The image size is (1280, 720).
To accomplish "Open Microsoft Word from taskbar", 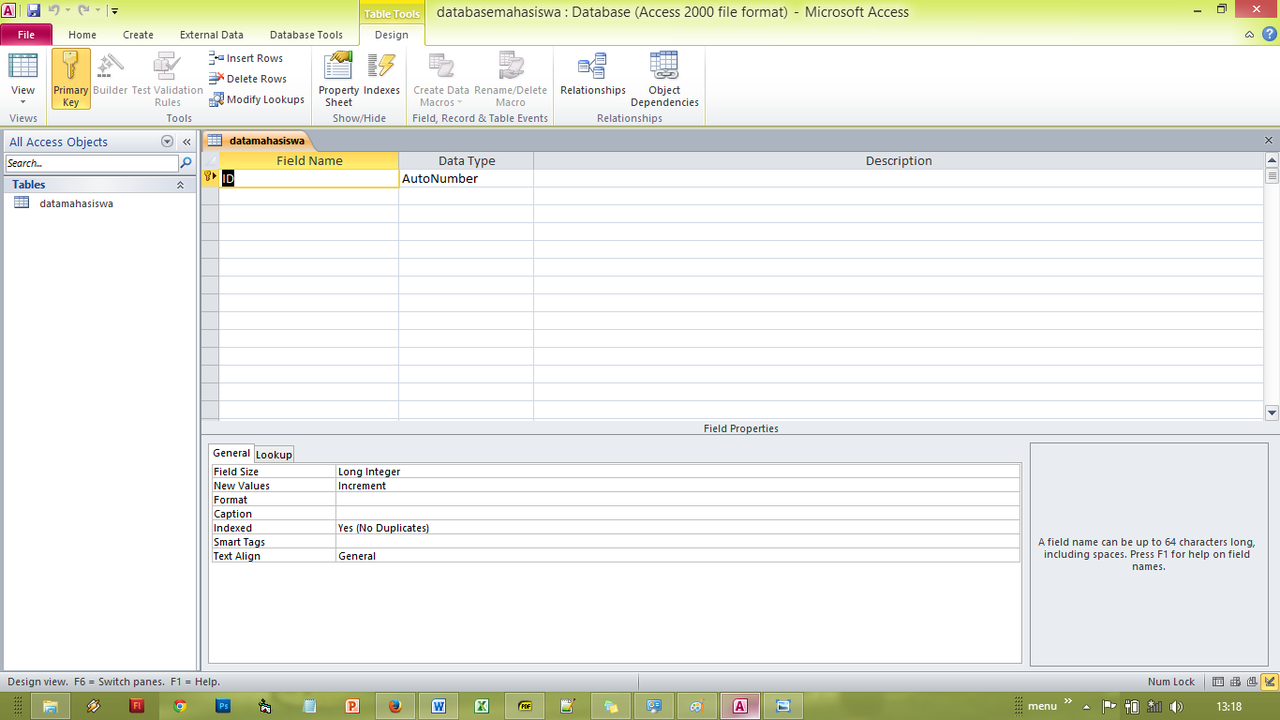I will tap(438, 705).
